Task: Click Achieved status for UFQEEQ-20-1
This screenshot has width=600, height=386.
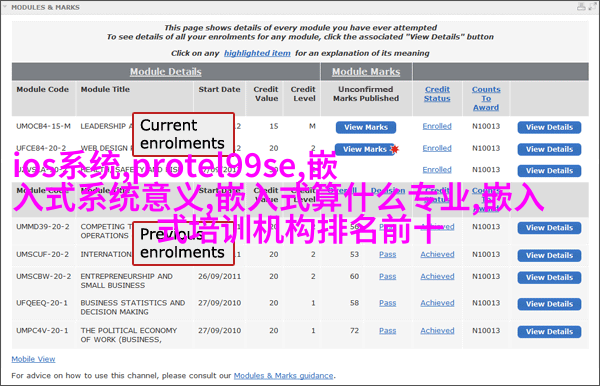Action: [x=437, y=303]
